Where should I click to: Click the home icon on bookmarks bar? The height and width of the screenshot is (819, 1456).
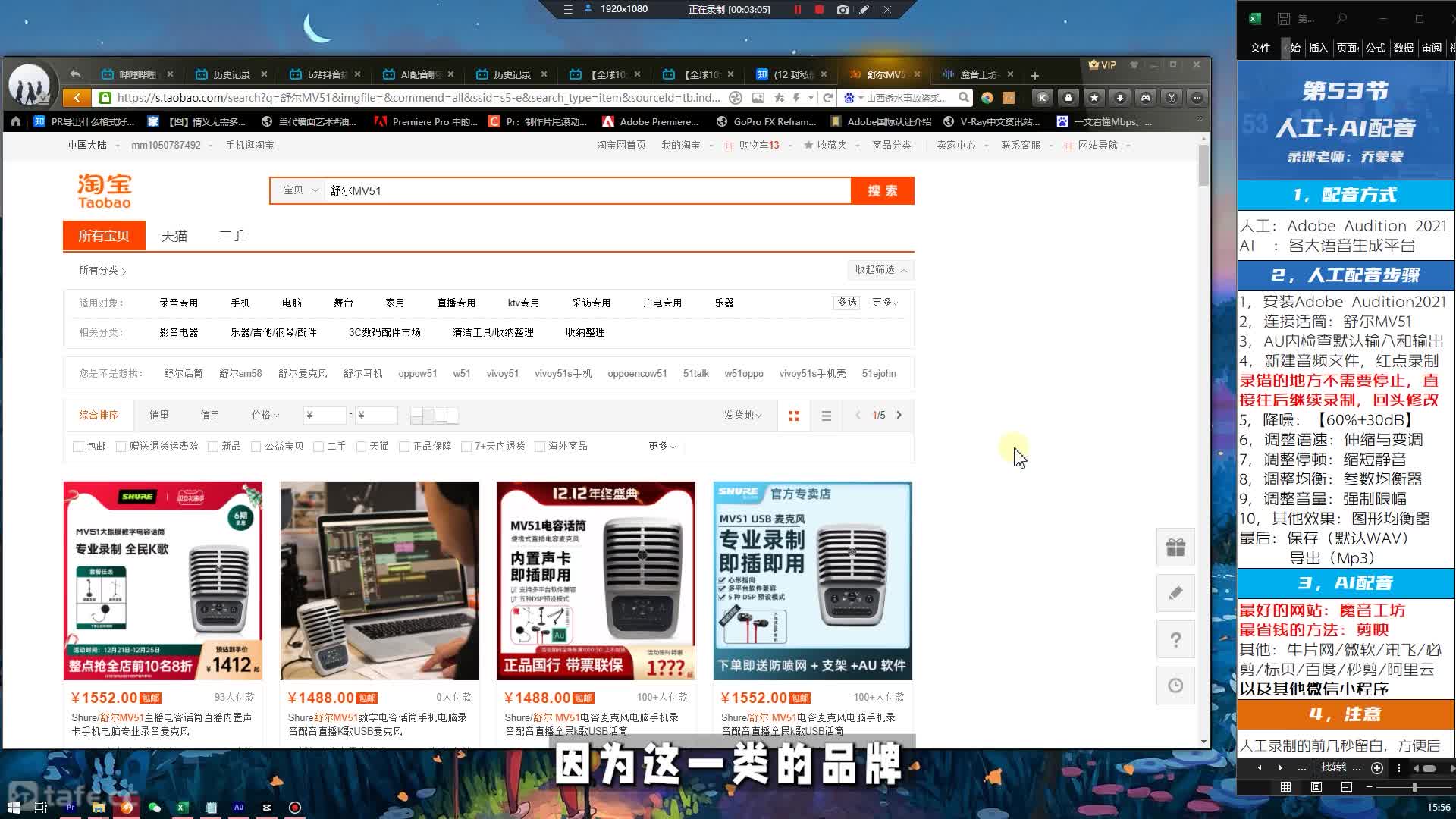click(x=15, y=121)
